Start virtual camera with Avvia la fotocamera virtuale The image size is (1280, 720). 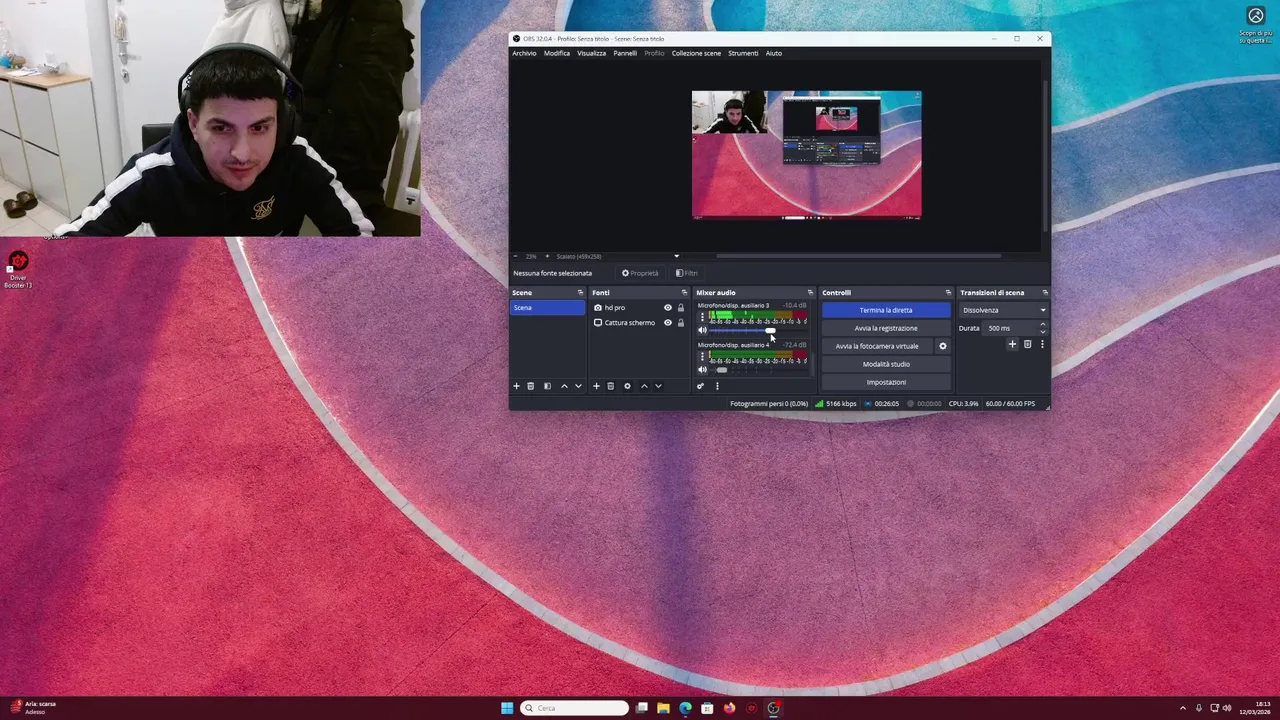877,346
